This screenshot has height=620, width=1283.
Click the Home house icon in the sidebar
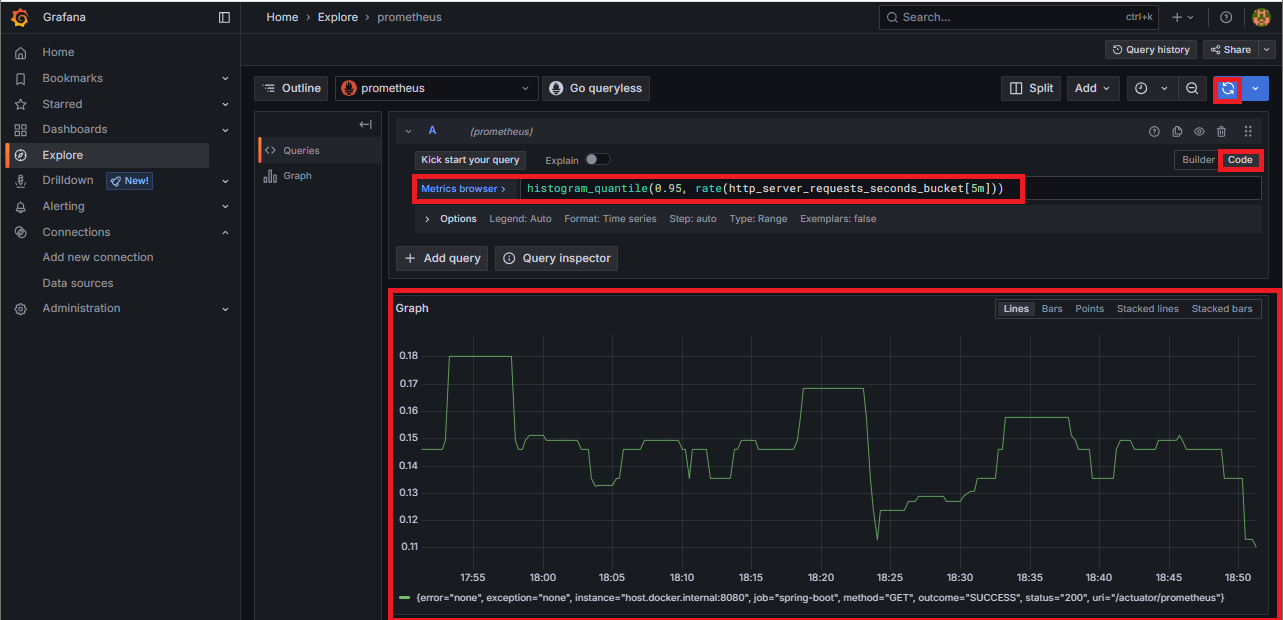[21, 52]
